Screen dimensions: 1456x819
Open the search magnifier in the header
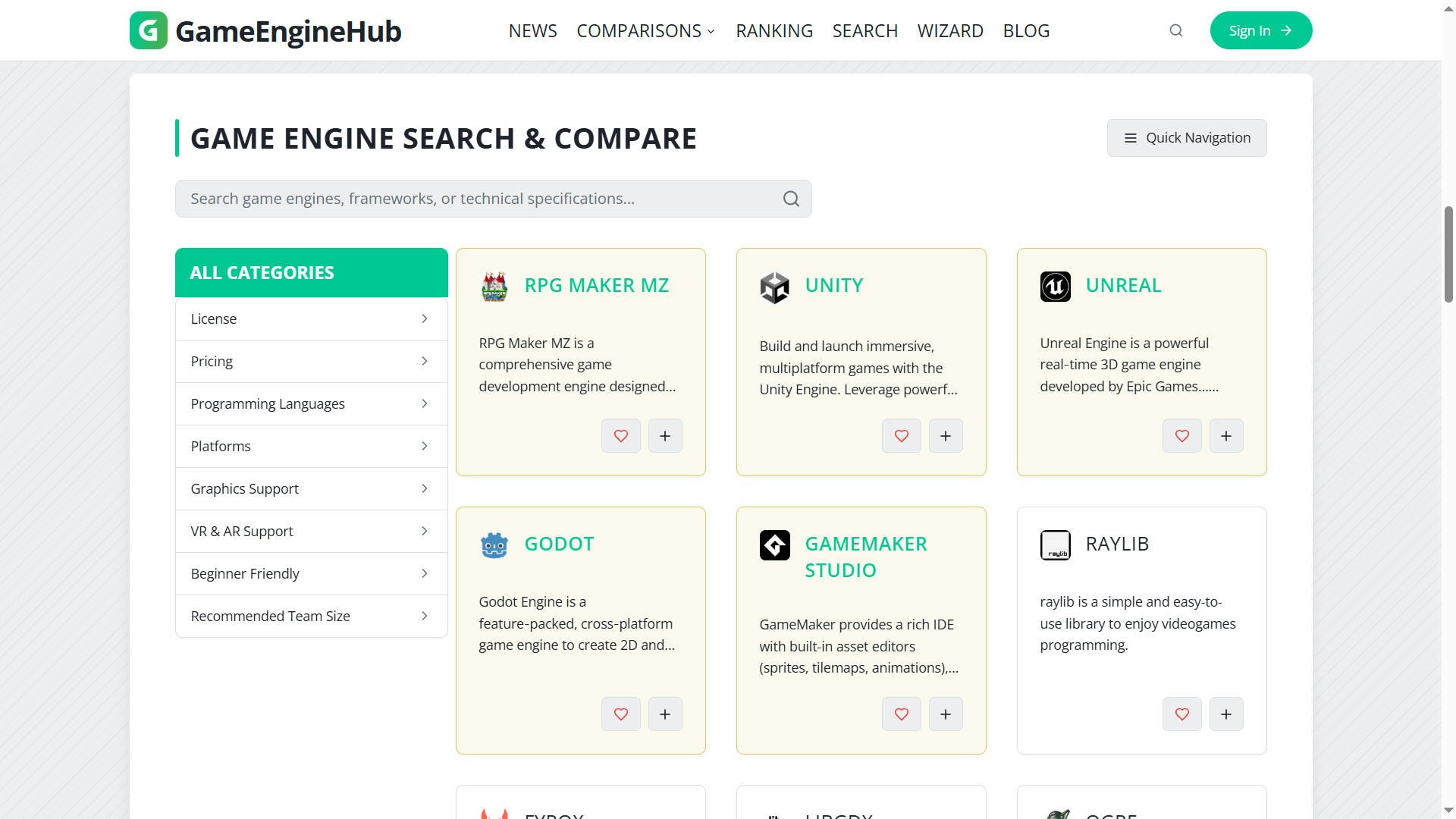[1175, 30]
